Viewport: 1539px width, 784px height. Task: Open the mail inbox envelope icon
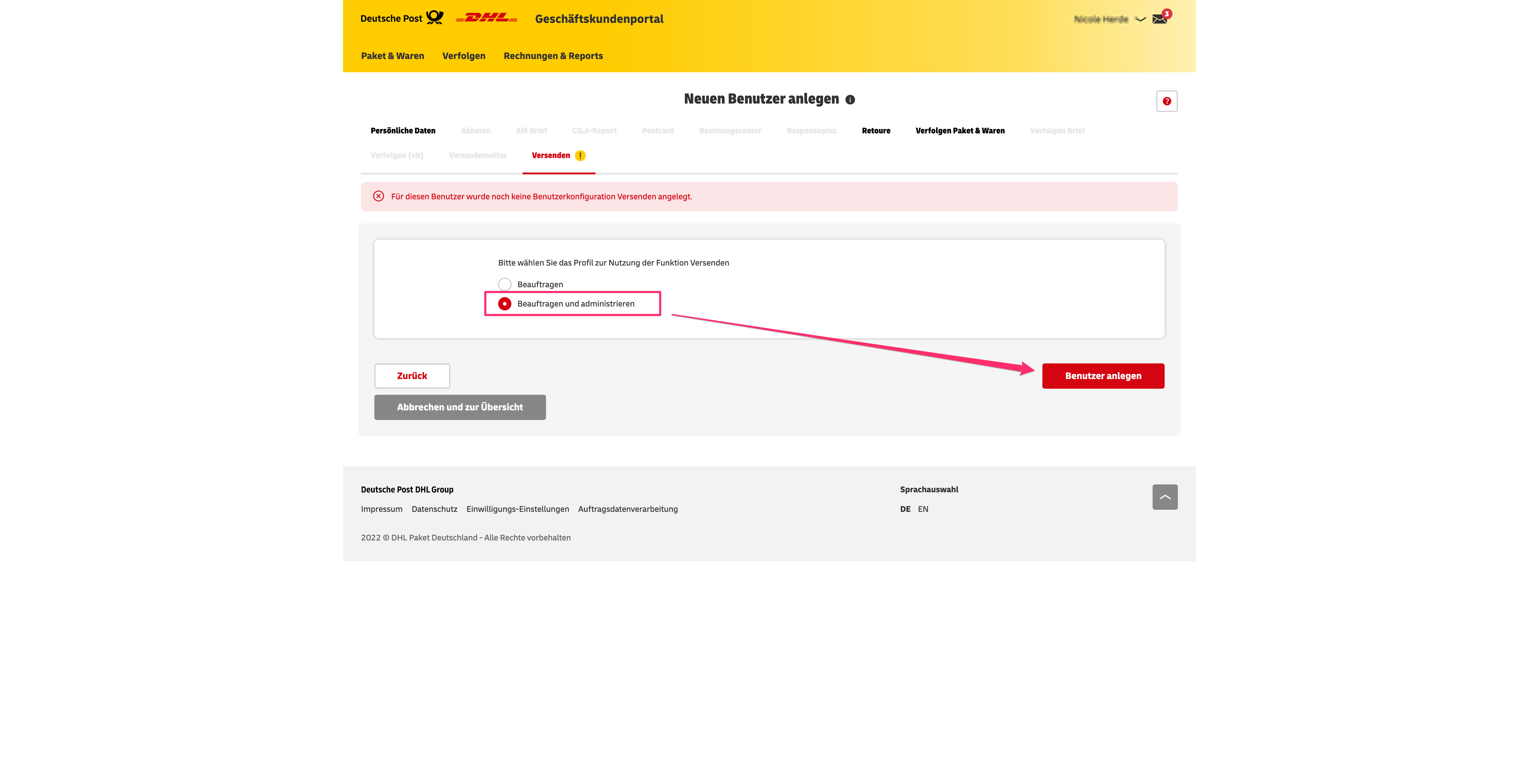coord(1160,19)
